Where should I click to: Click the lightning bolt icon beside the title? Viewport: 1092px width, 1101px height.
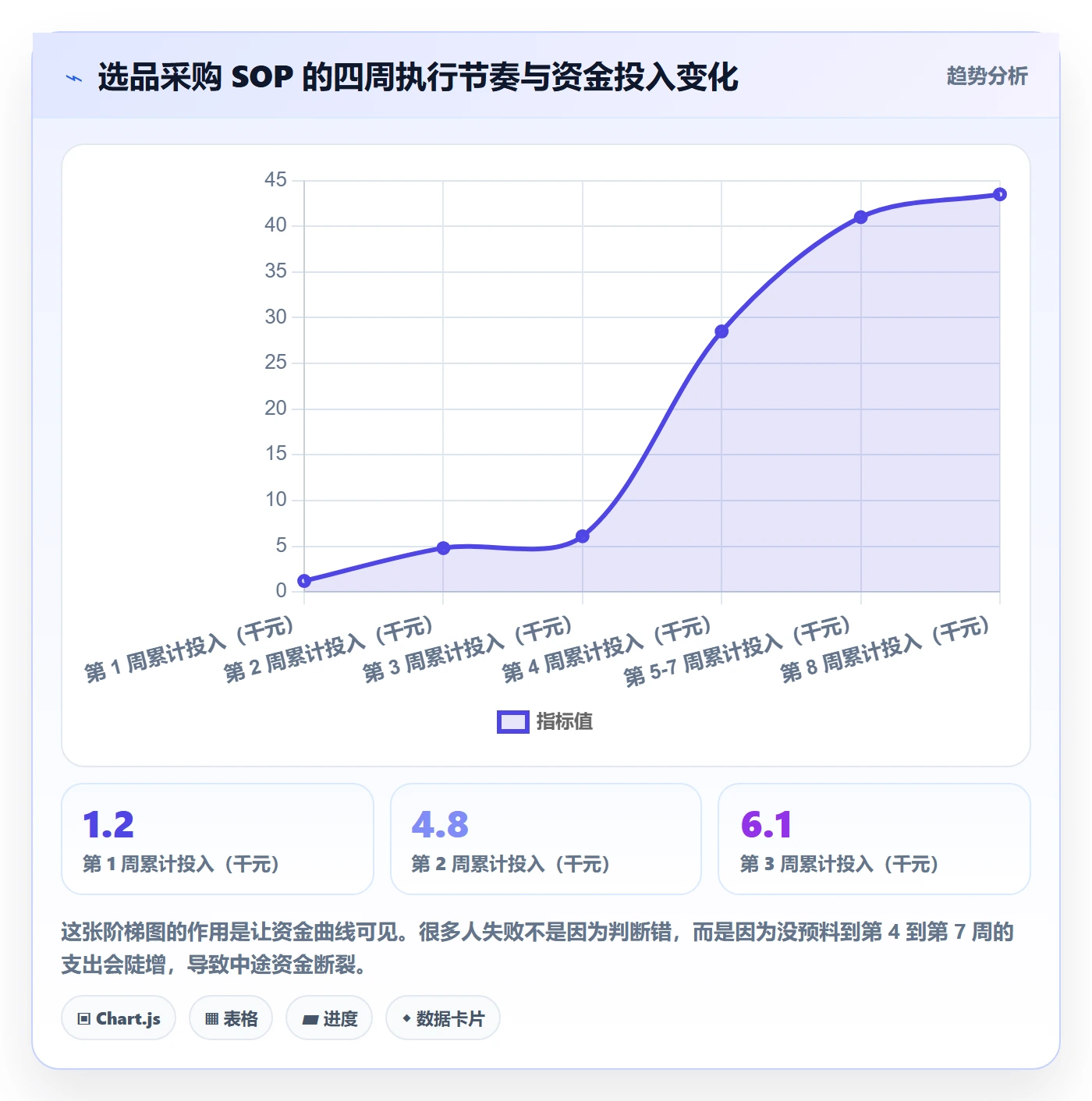point(74,78)
